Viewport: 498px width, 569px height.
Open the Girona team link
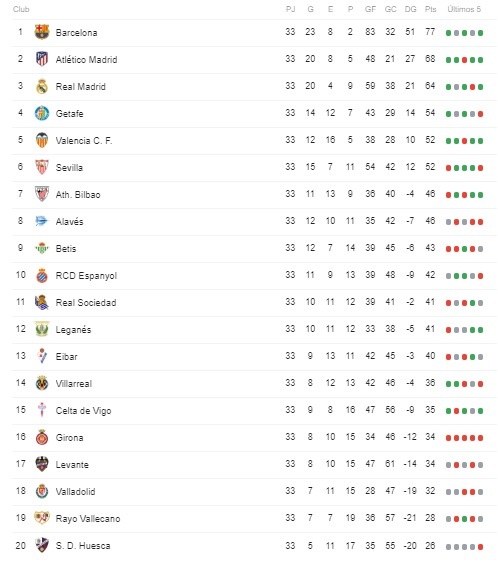(x=69, y=438)
